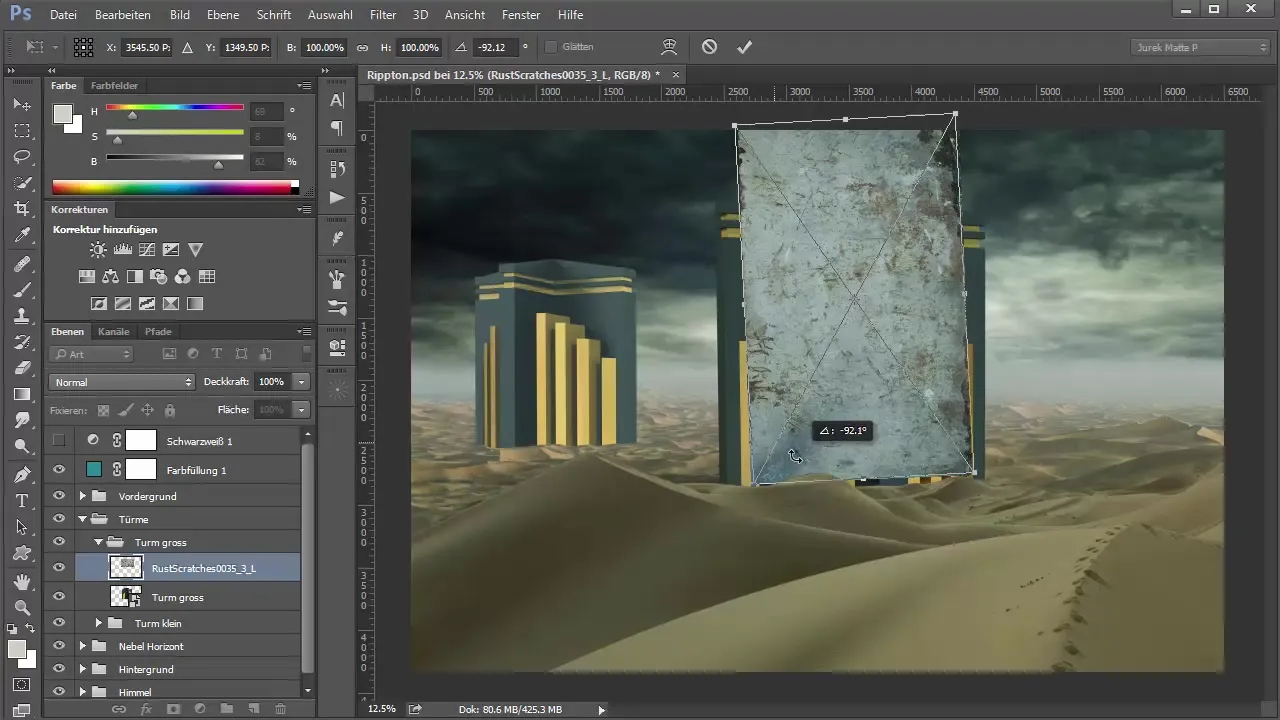
Task: Click the add layer mask icon
Action: click(x=173, y=708)
